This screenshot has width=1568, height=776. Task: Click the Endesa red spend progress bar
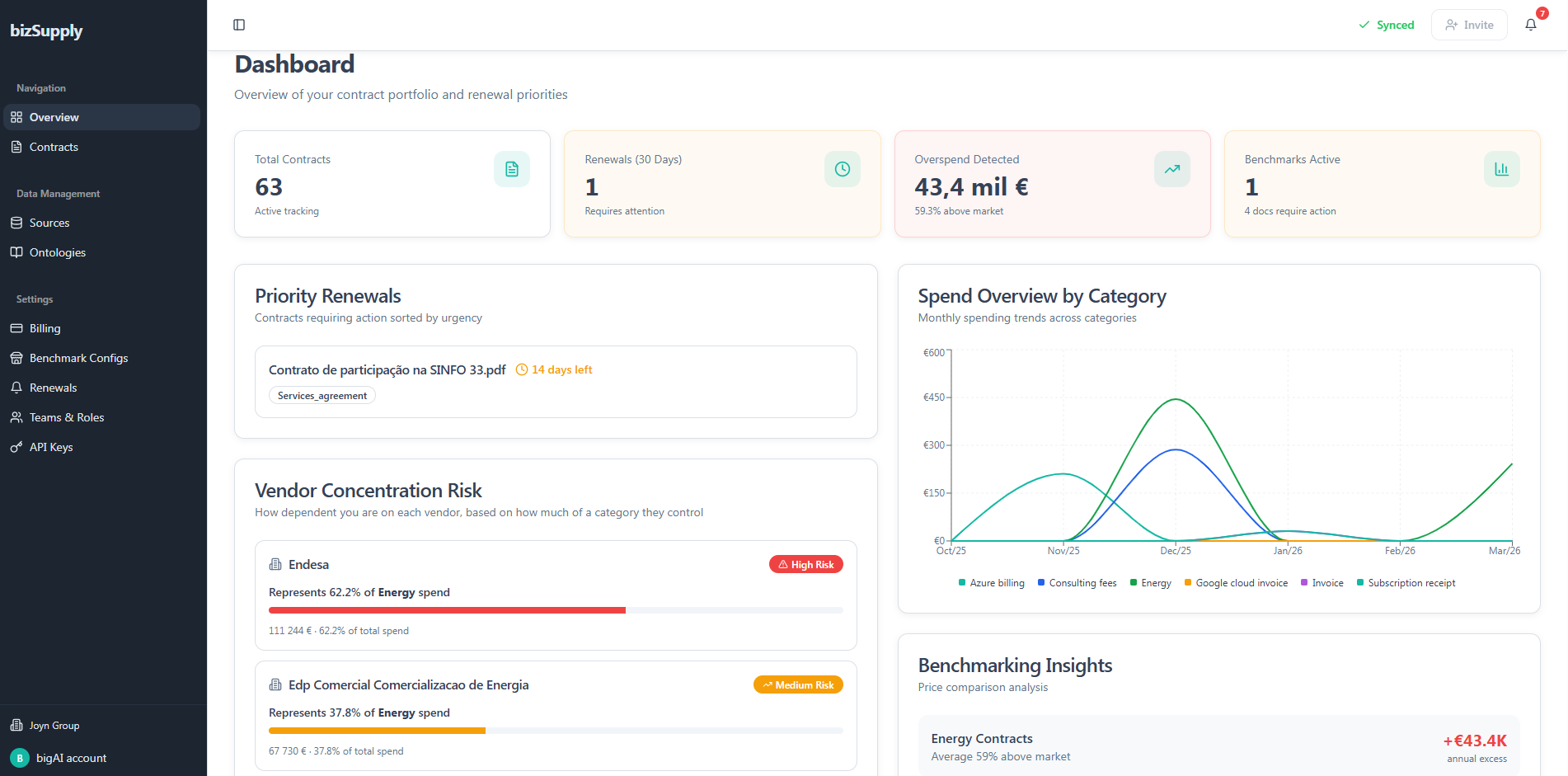[x=447, y=610]
